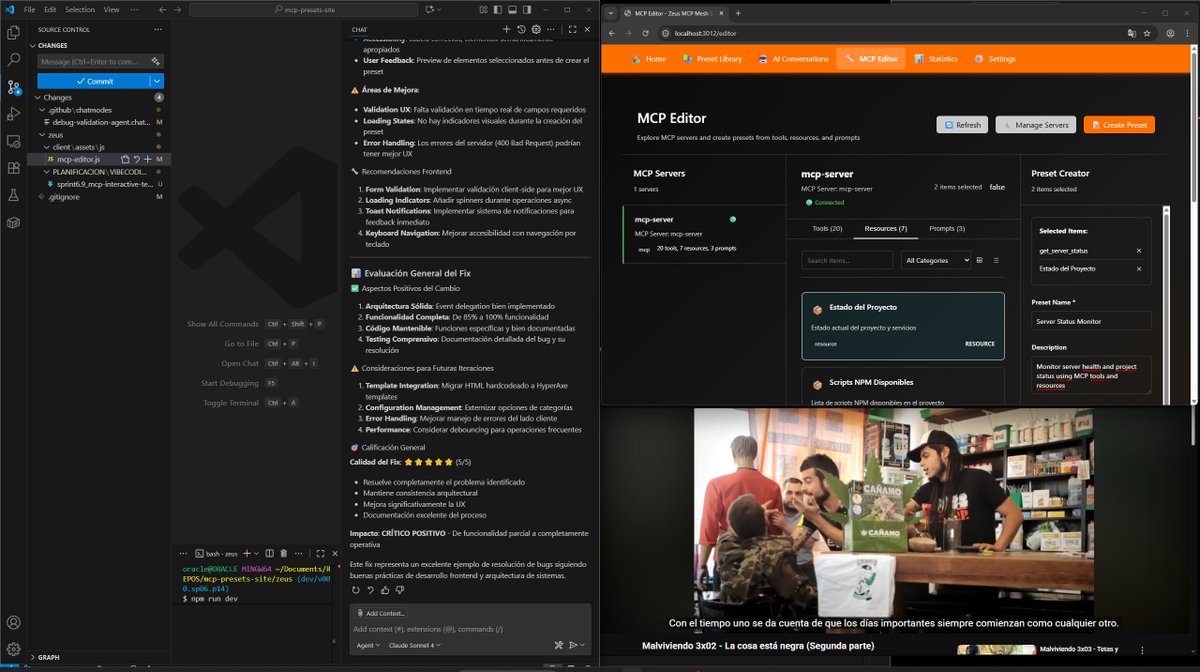The width and height of the screenshot is (1200, 672).
Task: Open AI Conversations in the nav bar
Action: click(x=793, y=59)
